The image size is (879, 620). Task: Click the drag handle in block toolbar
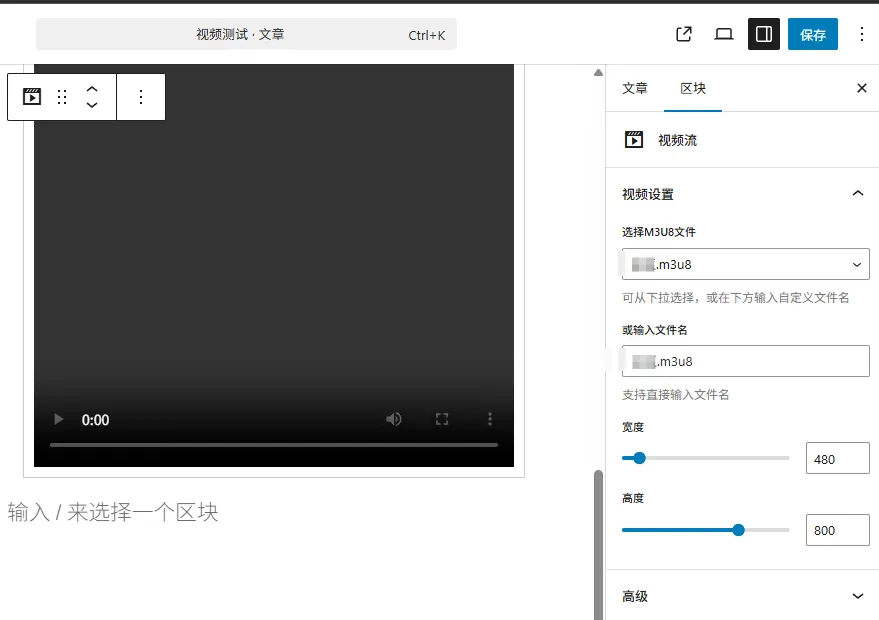tap(62, 97)
